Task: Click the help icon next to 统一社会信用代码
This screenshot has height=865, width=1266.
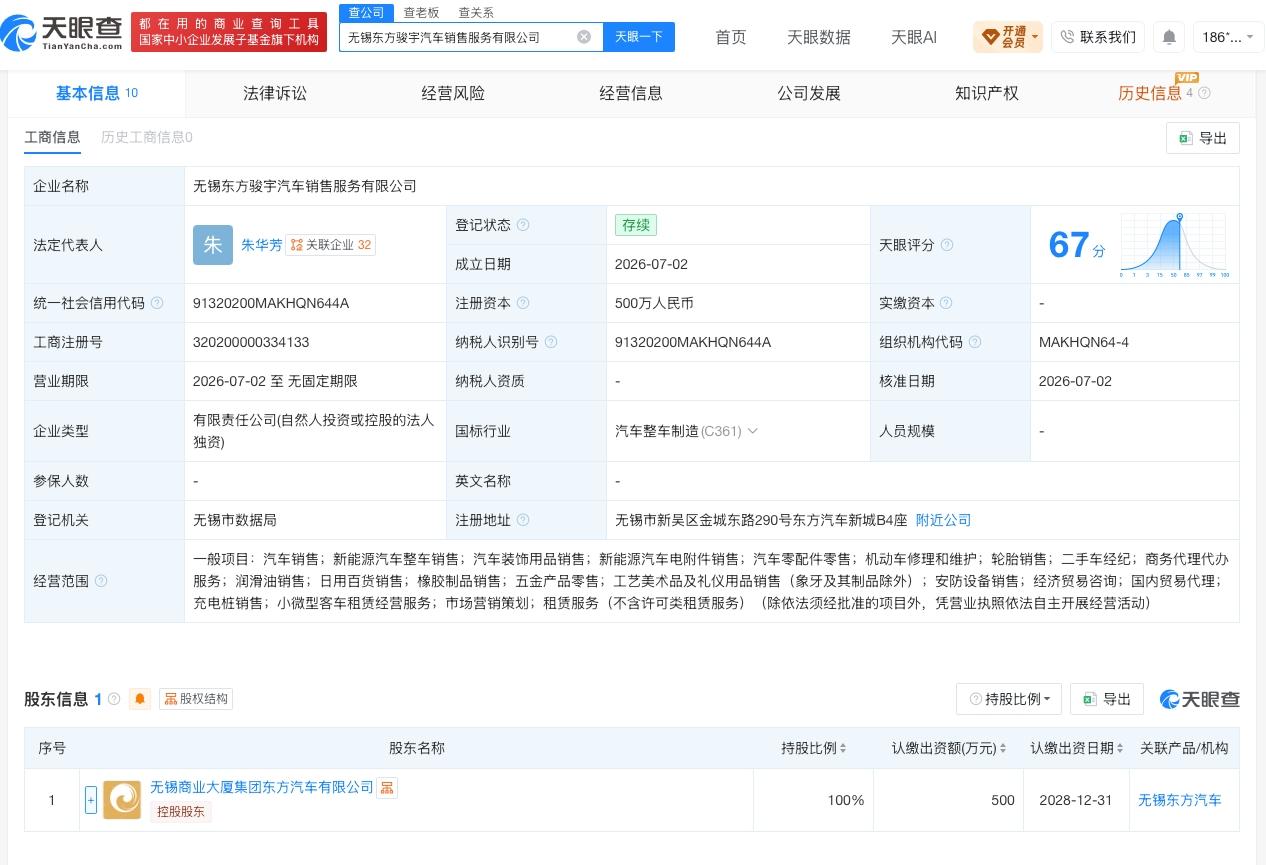Action: click(x=157, y=303)
